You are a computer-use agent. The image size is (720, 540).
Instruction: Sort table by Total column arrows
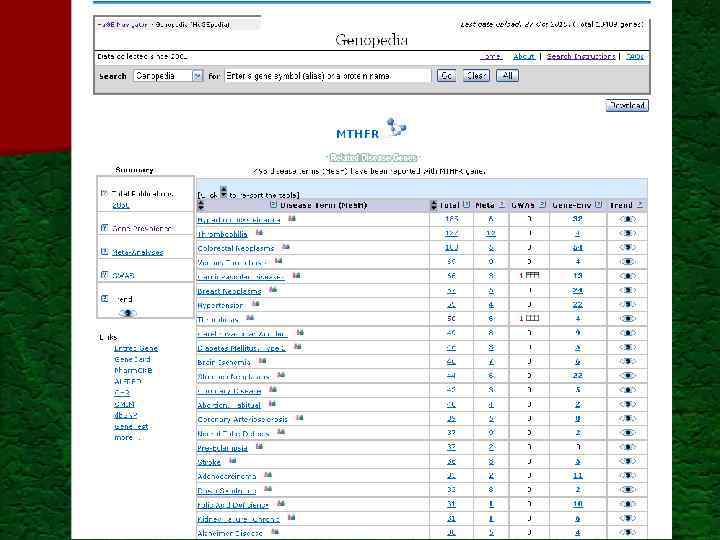point(434,205)
